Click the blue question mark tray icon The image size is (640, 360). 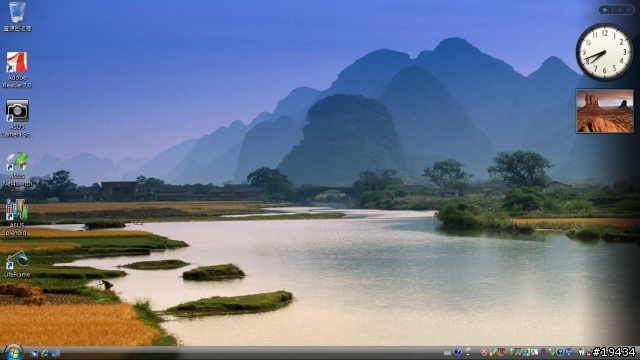(458, 352)
